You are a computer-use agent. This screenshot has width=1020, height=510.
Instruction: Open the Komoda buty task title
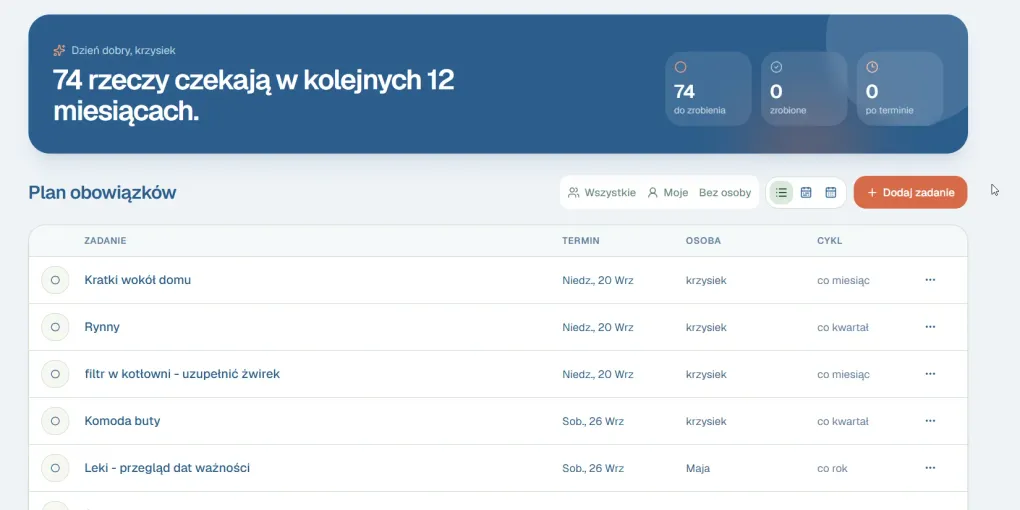click(122, 421)
